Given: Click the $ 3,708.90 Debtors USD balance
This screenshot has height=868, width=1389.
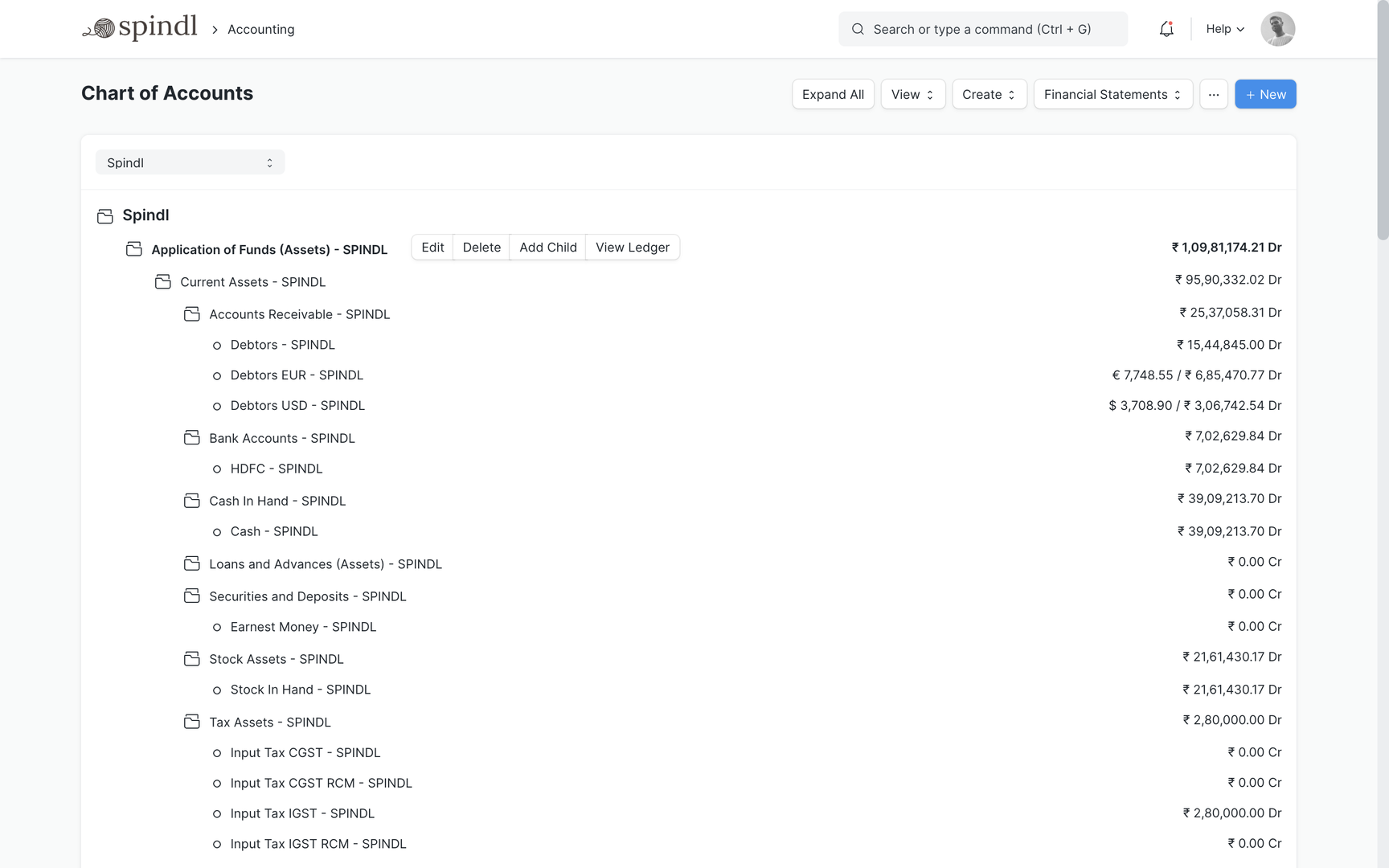Looking at the screenshot, I should [1194, 406].
